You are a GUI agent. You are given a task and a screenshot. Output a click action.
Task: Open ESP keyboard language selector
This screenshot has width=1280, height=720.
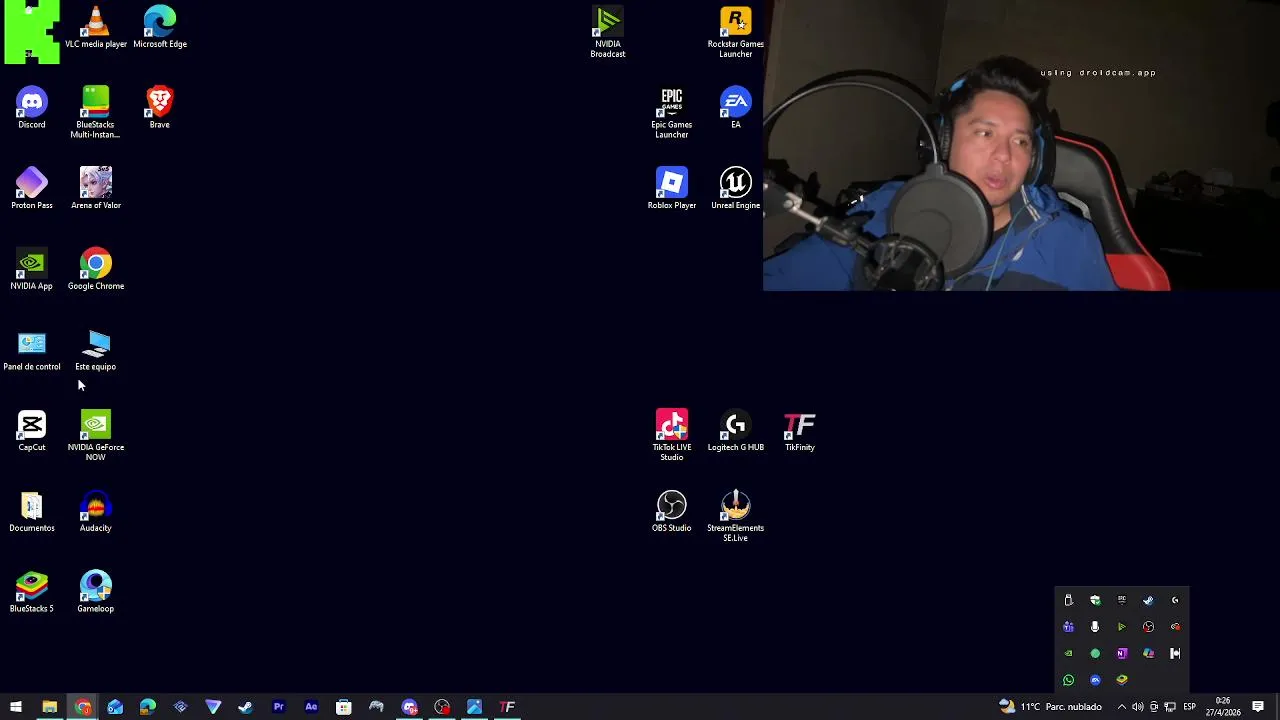tap(1189, 707)
